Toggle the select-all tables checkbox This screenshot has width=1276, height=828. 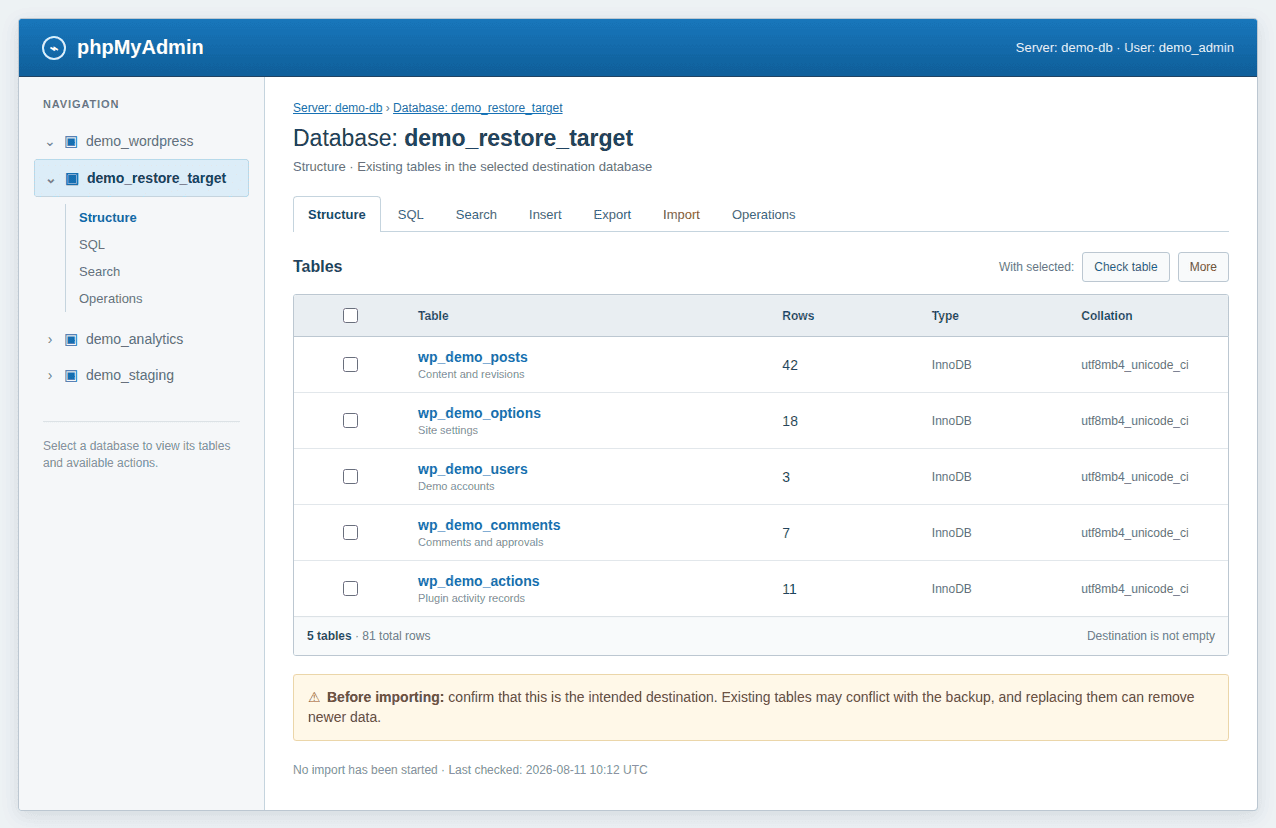point(350,315)
